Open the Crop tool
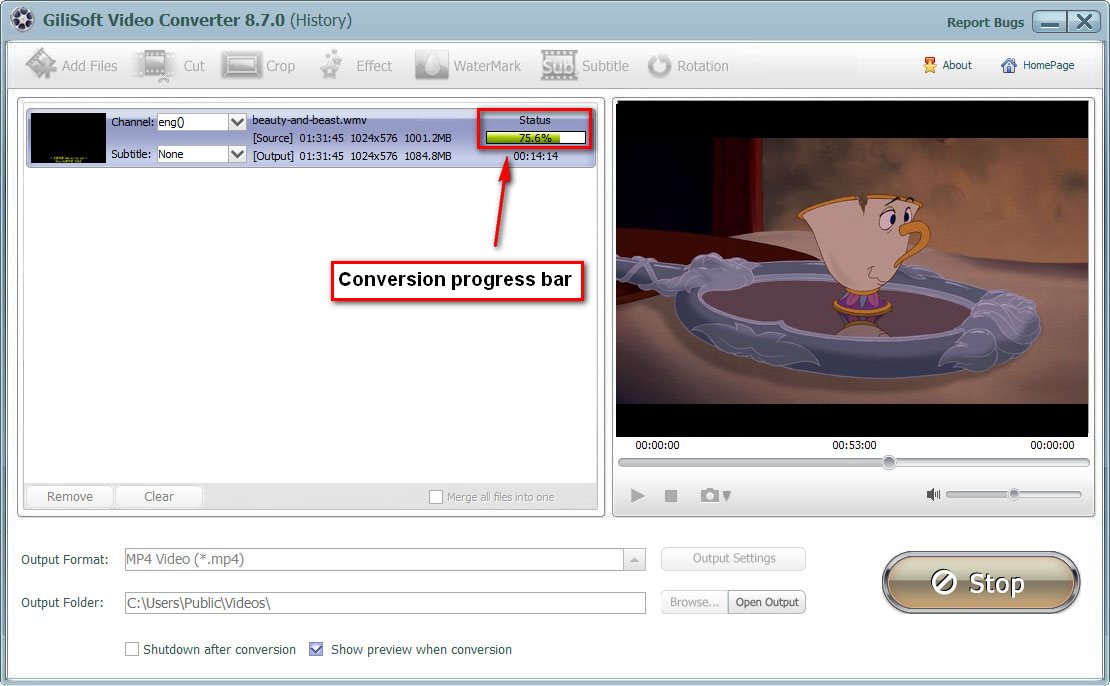Screen dimensions: 1110x686 pyautogui.click(x=258, y=65)
